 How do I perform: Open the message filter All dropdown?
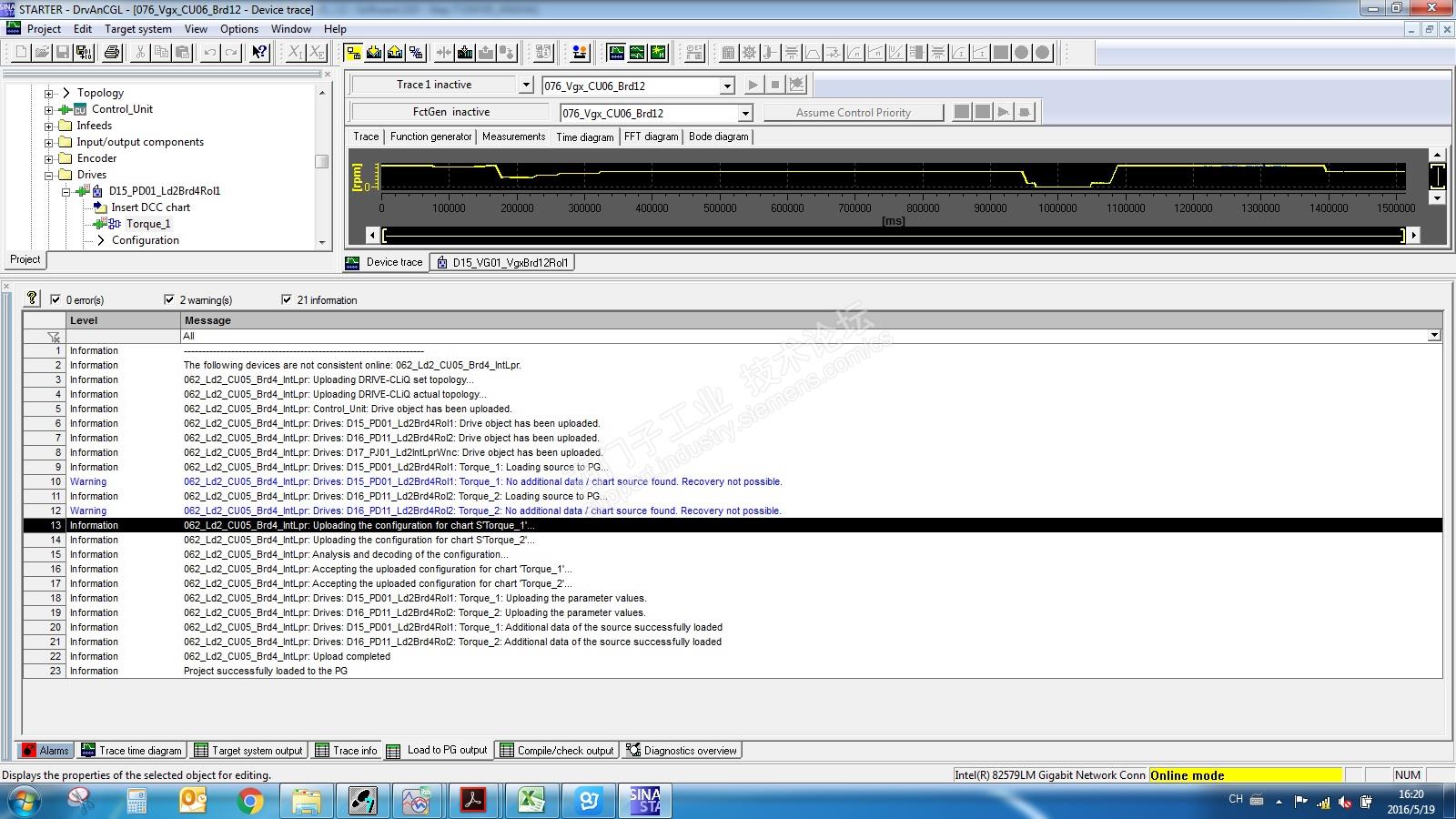tap(1434, 336)
